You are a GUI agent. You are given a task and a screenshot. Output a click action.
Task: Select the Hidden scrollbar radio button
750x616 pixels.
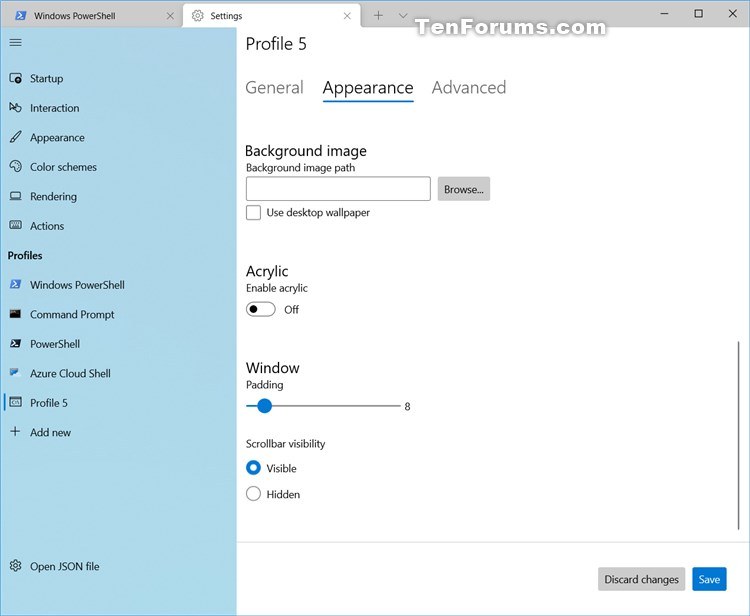(254, 494)
